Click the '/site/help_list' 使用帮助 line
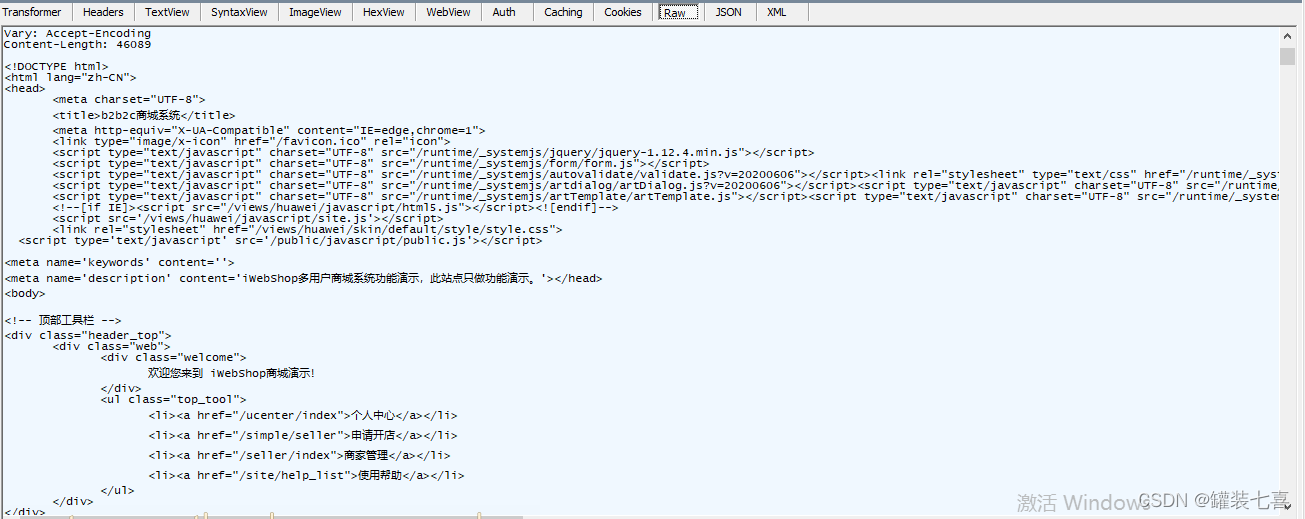This screenshot has height=519, width=1305. pos(306,476)
